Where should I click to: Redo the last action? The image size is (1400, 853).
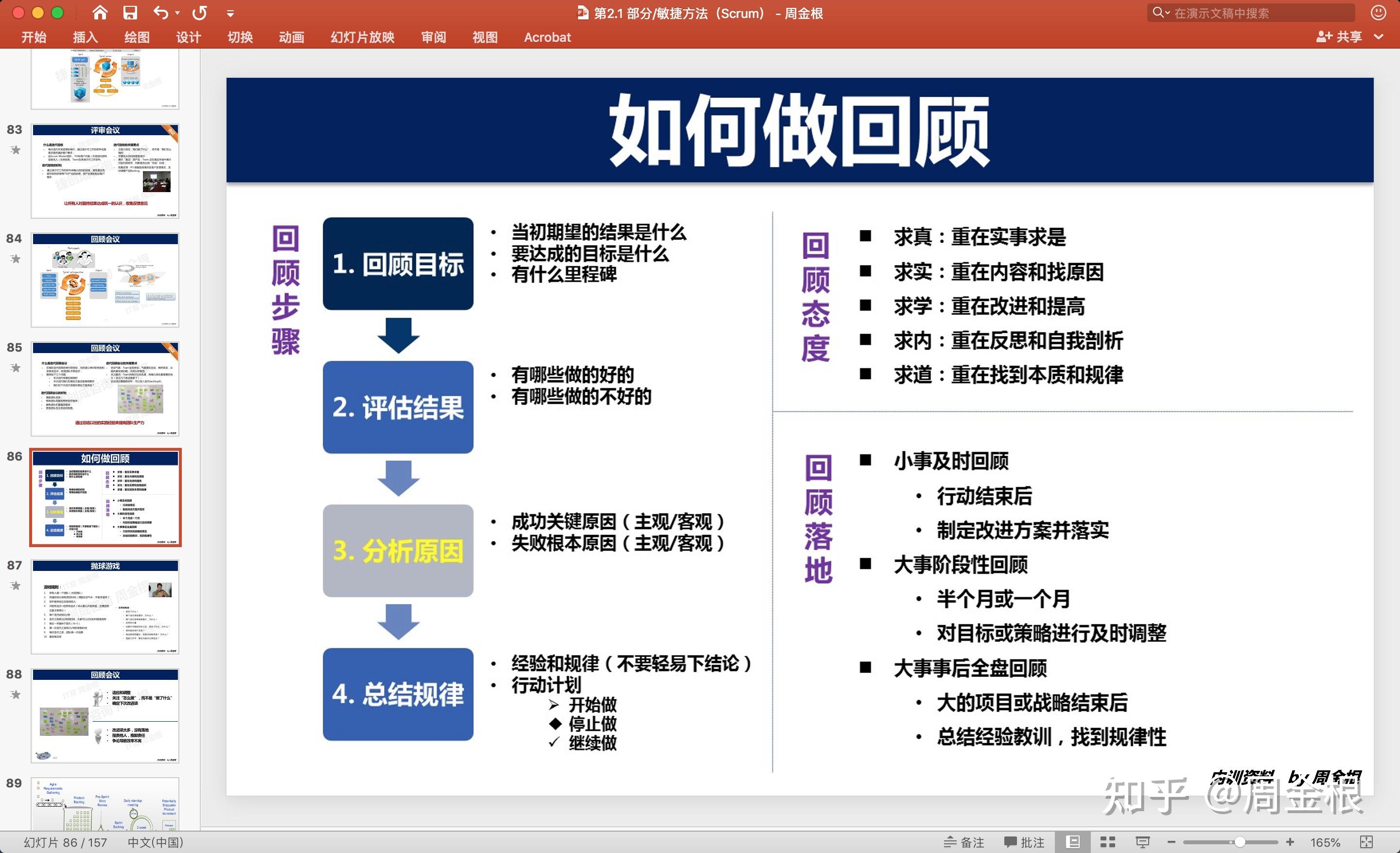[x=199, y=13]
